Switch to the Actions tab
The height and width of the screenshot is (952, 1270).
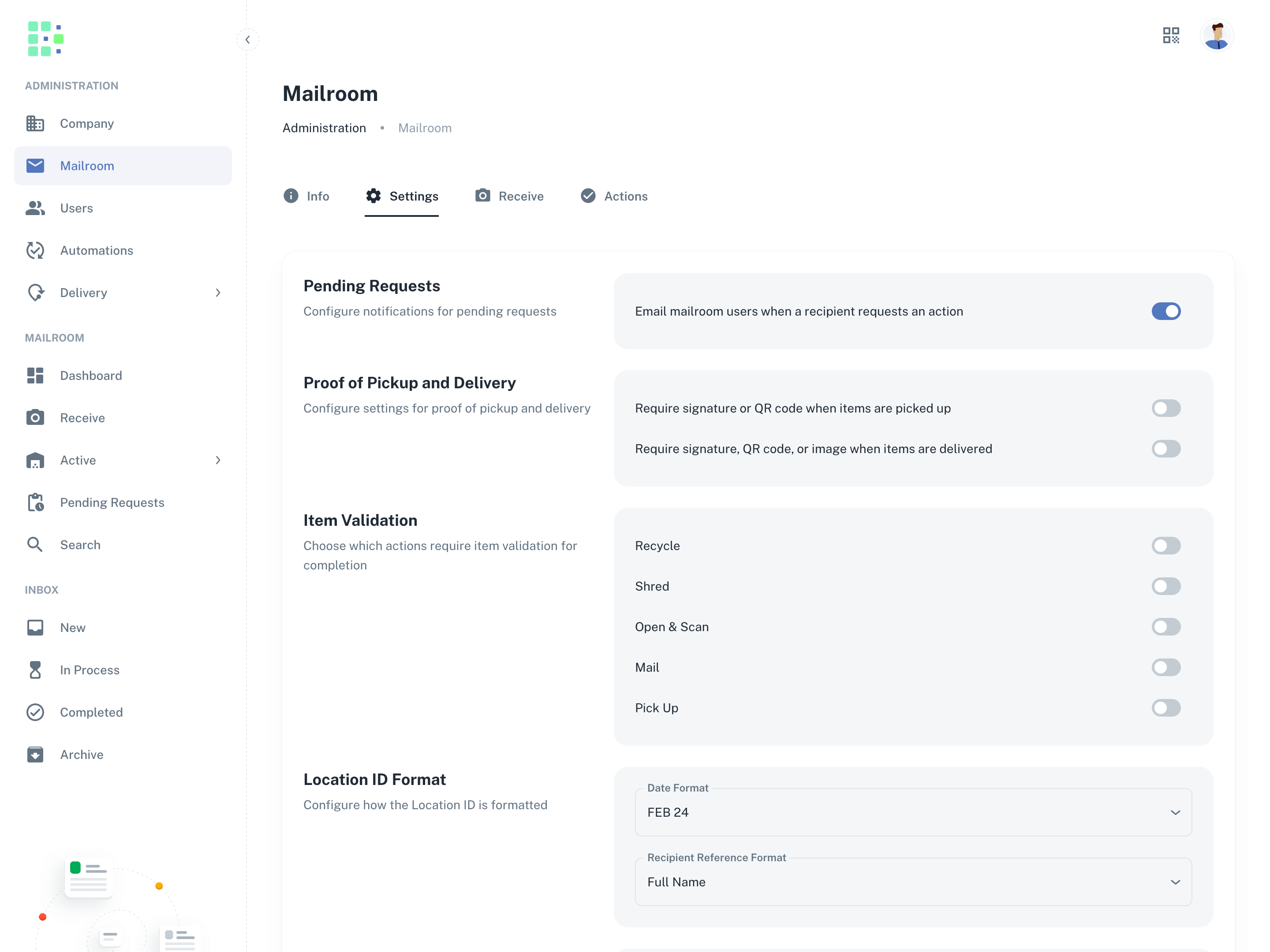tap(614, 196)
